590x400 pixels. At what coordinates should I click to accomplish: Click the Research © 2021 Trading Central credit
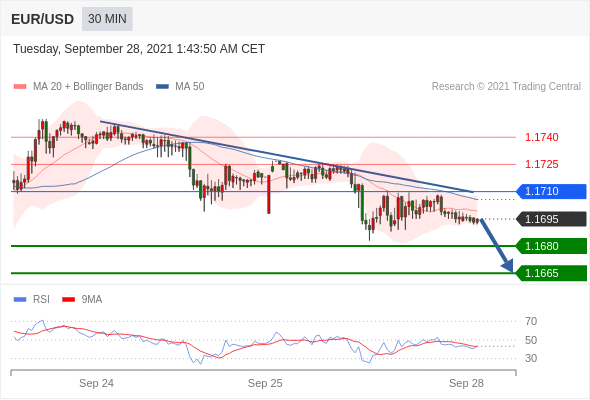click(506, 87)
